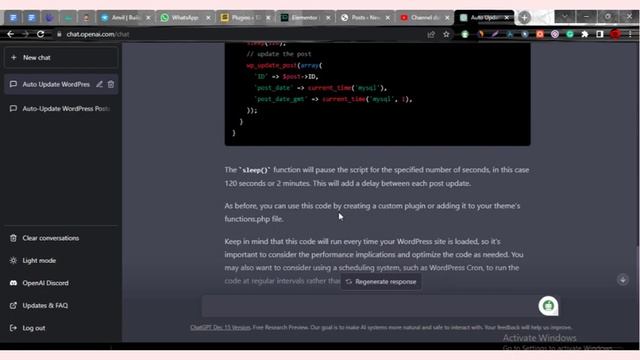Viewport: 640px width, 360px height.
Task: Switch to the second pinned Google Docs tab
Action: [x=31, y=18]
